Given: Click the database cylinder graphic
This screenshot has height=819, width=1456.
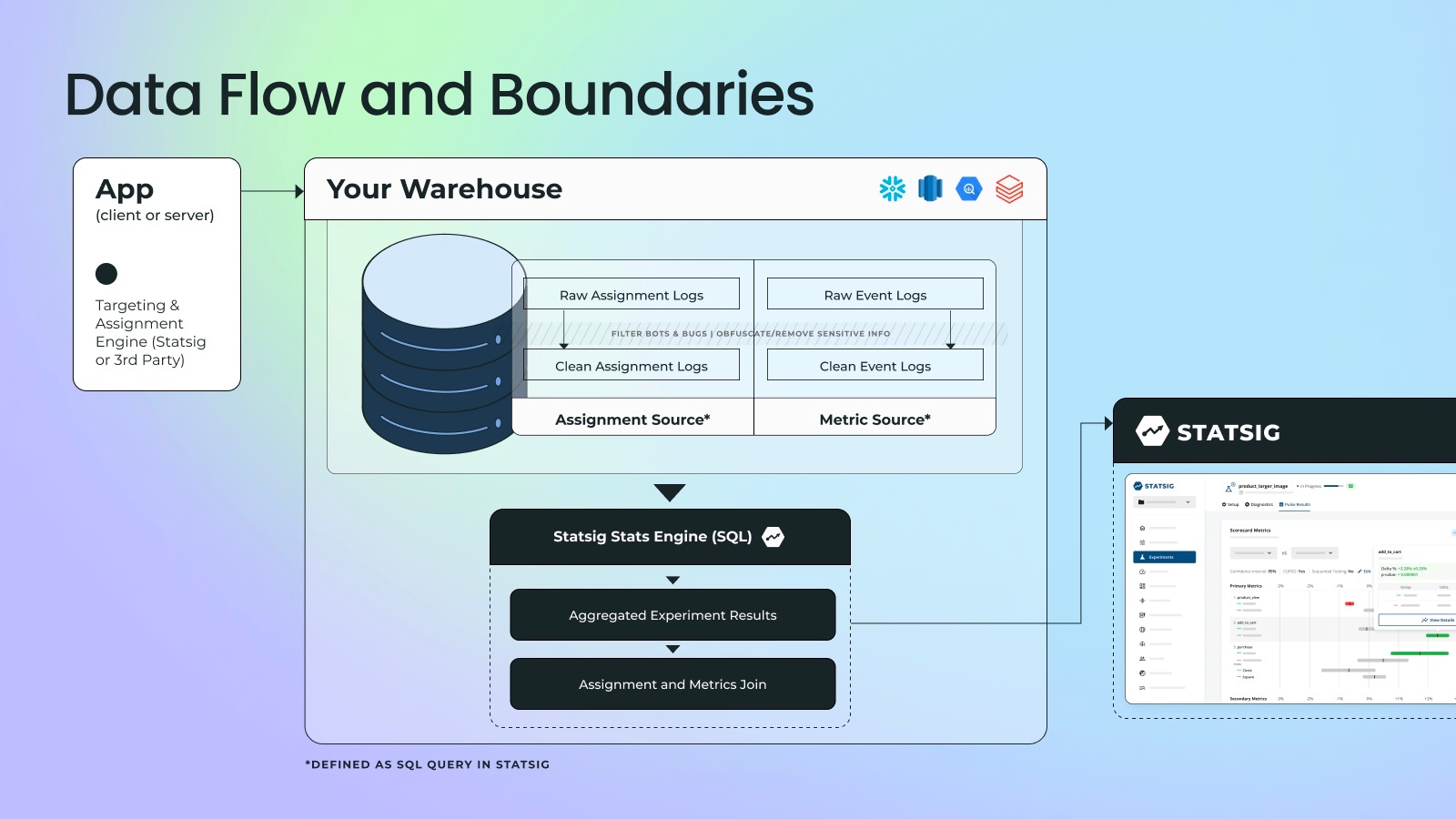Looking at the screenshot, I should click(x=444, y=344).
